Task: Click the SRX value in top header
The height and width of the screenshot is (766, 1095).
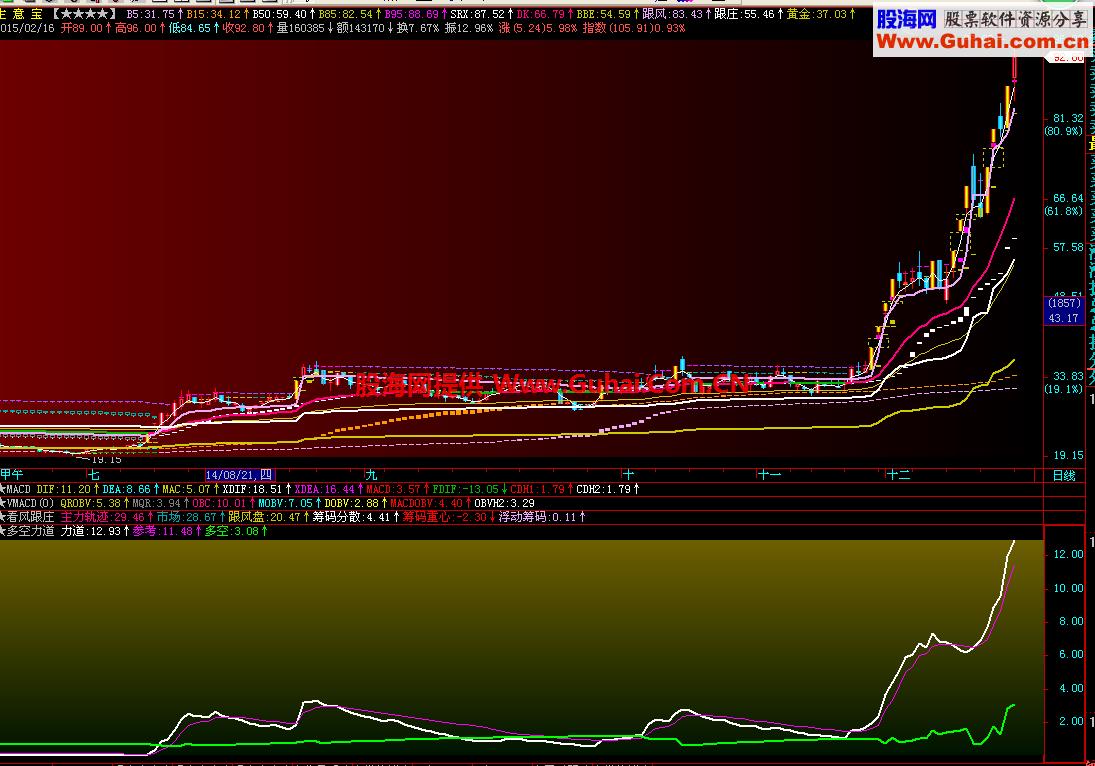Action: 477,14
